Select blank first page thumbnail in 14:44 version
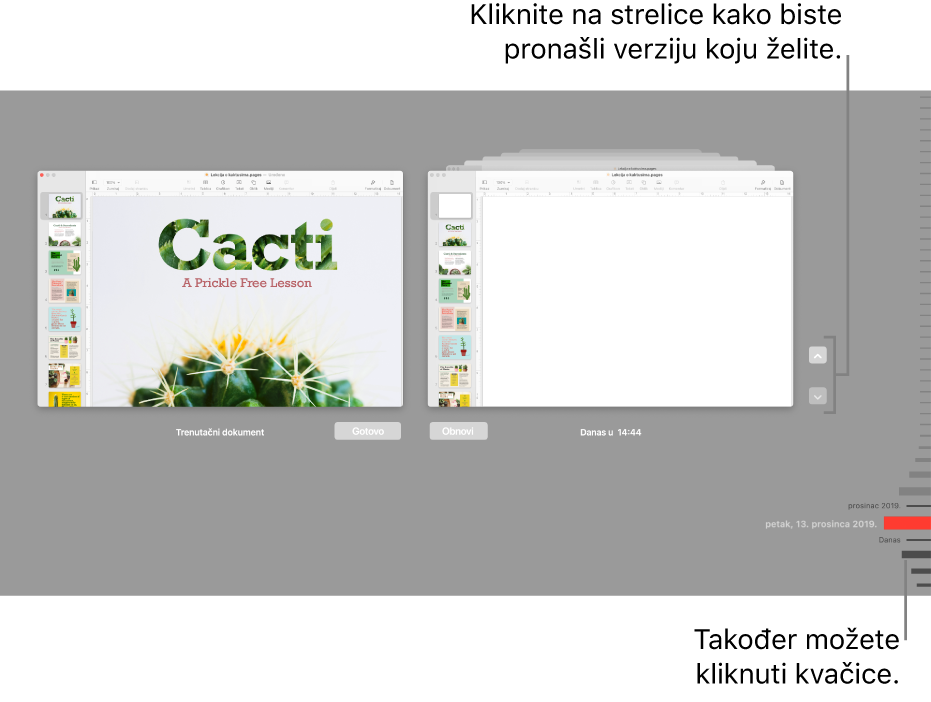Screen dimensions: 931x702 coord(455,205)
